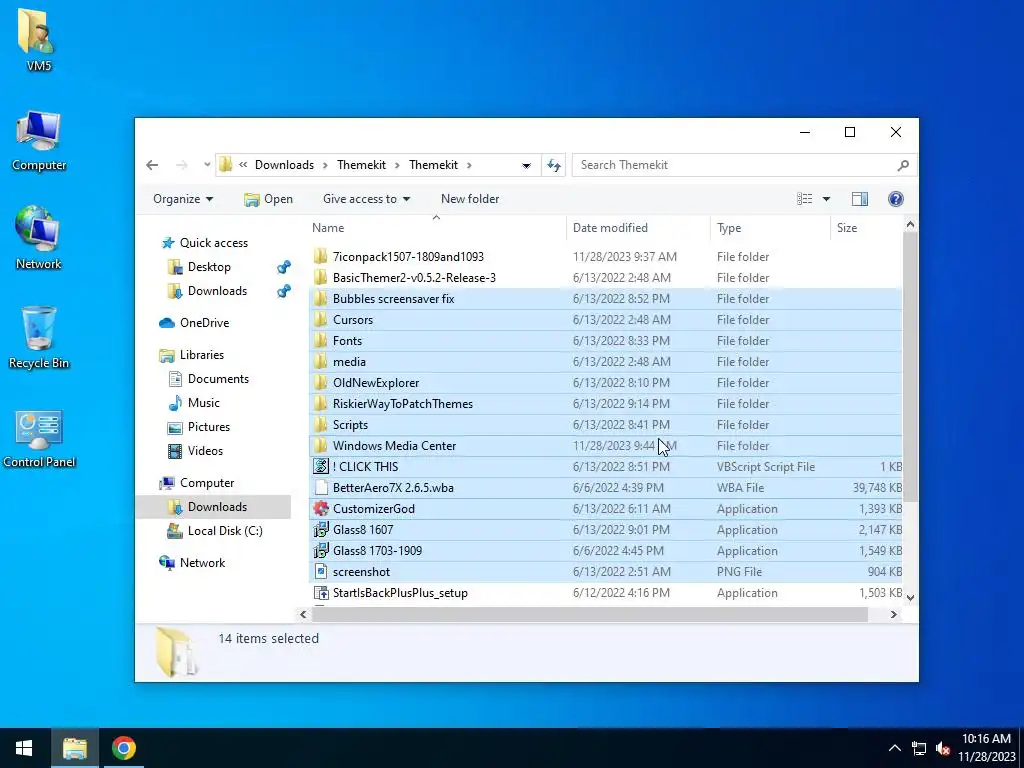
Task: Select the Network desktop icon
Action: point(38,238)
